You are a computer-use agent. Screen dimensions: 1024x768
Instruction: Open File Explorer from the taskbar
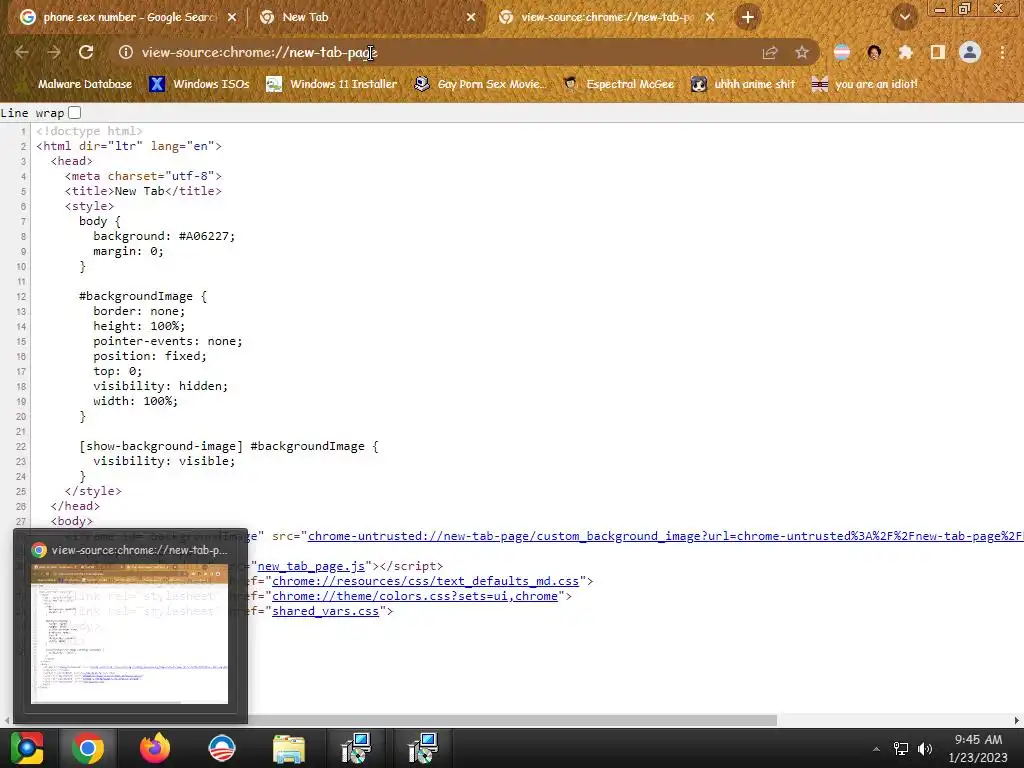[289, 748]
